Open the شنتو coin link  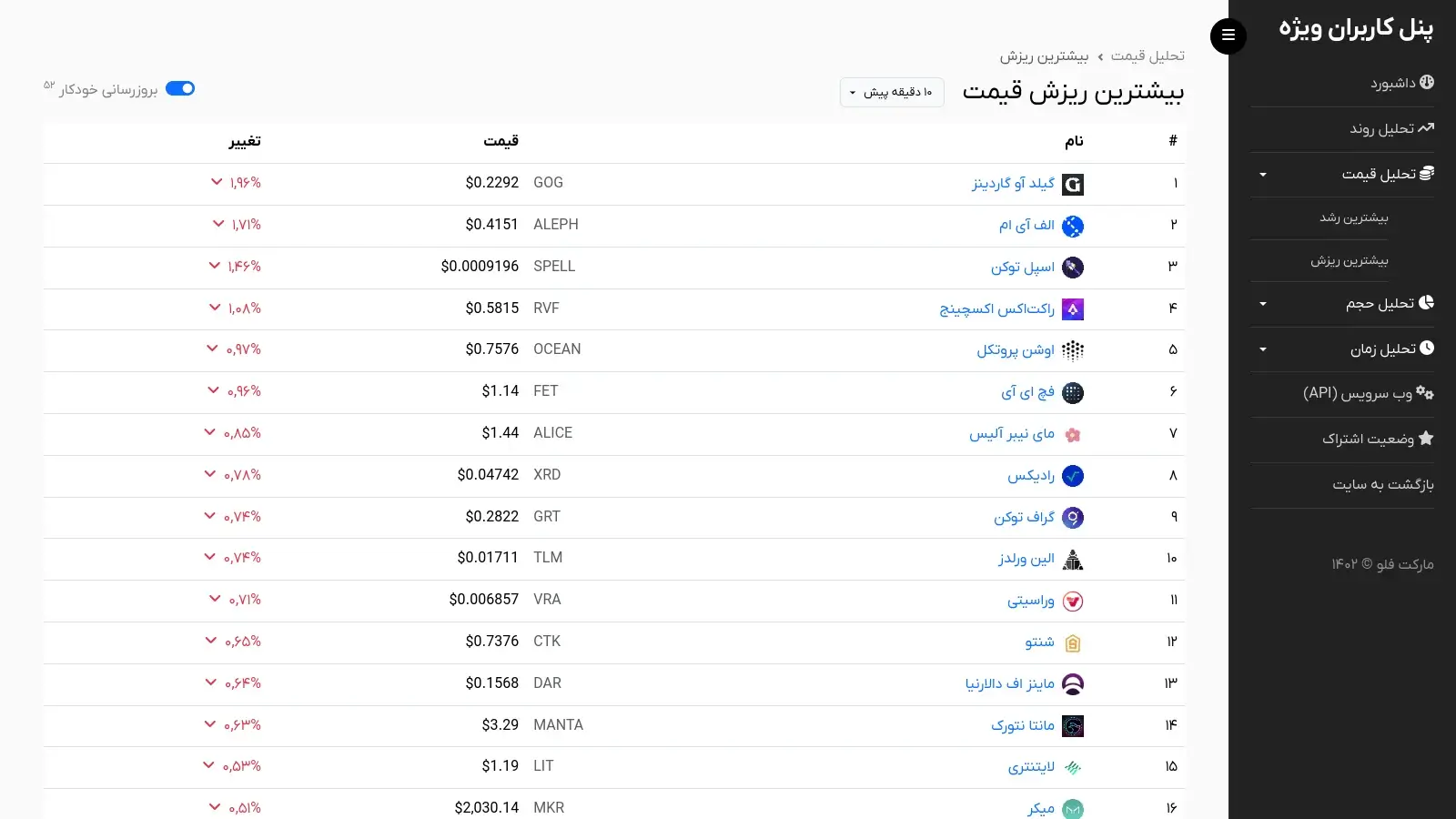tap(1039, 642)
